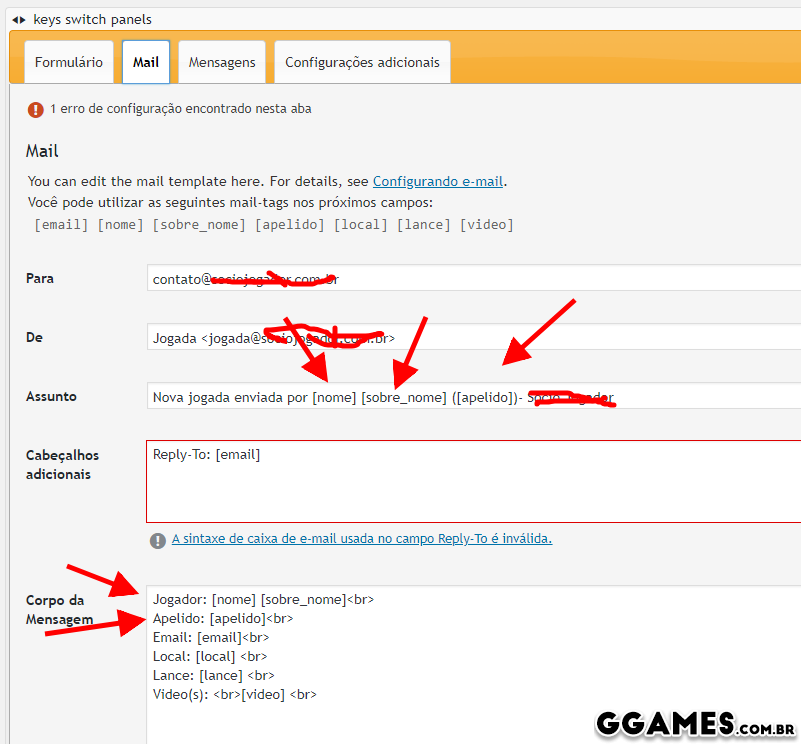Image resolution: width=801 pixels, height=744 pixels.
Task: Switch to the Formulário tab
Action: pyautogui.click(x=68, y=62)
